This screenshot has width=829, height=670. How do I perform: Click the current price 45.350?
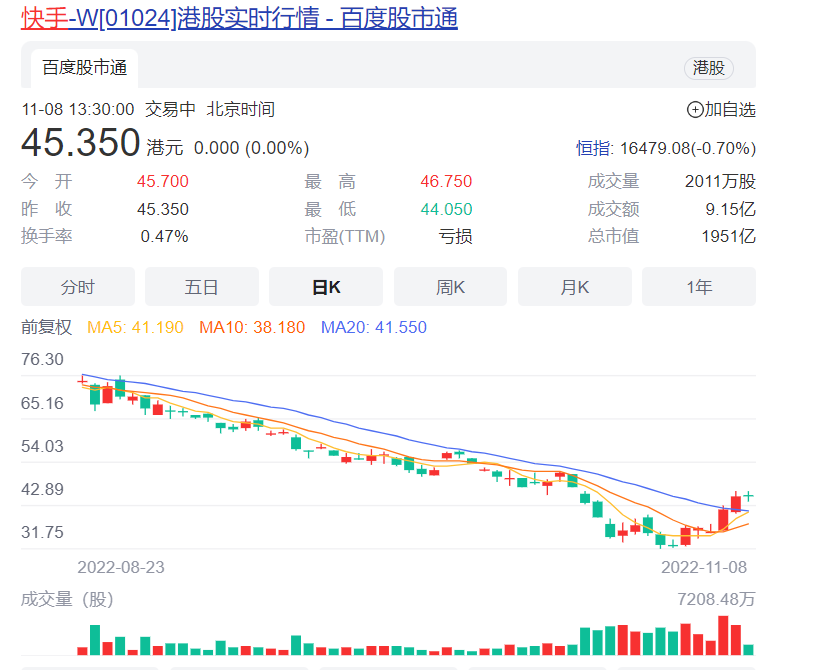[x=81, y=144]
